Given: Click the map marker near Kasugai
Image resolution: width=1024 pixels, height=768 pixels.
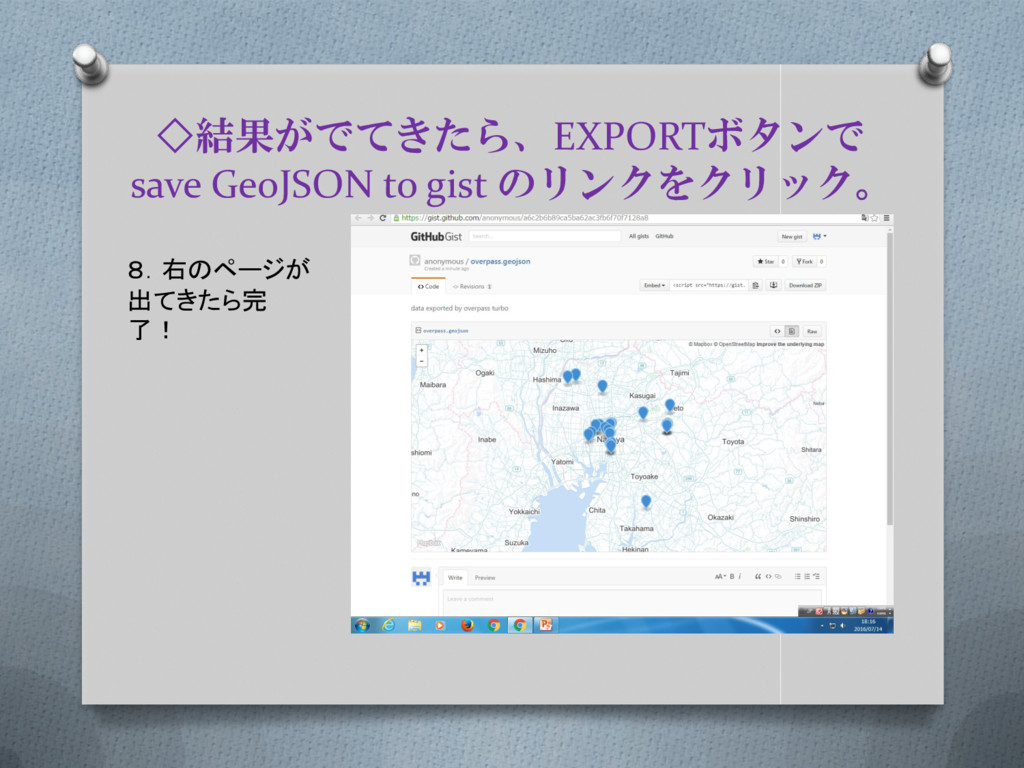Looking at the screenshot, I should click(643, 413).
